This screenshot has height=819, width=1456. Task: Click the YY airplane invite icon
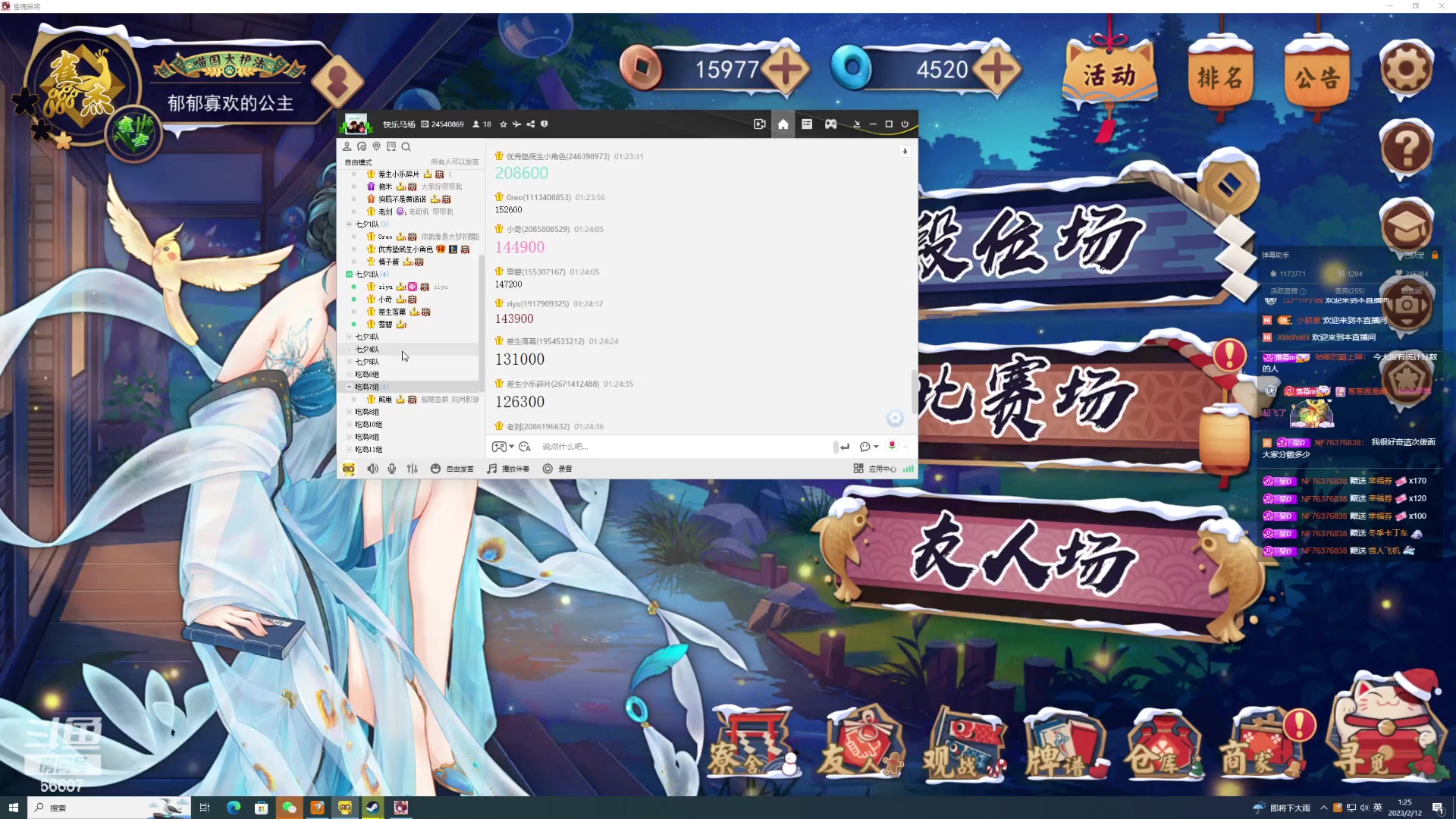[x=517, y=124]
